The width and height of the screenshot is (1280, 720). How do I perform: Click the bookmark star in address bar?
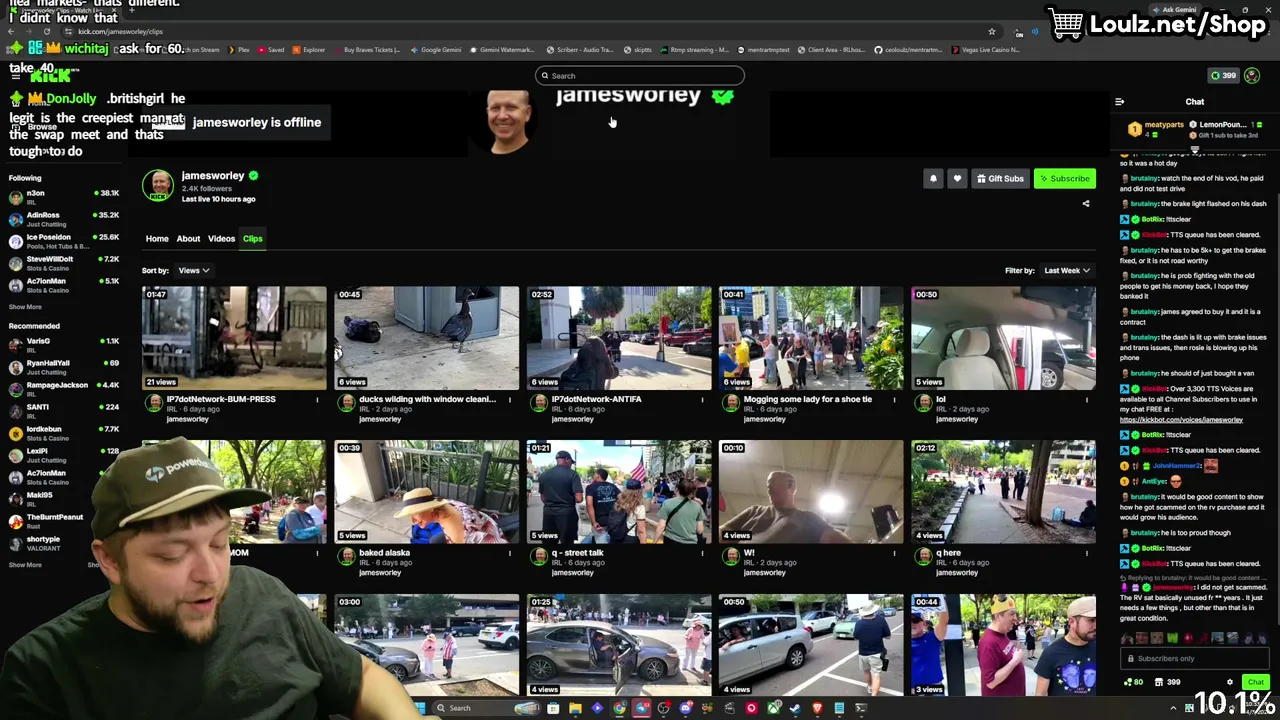pyautogui.click(x=991, y=31)
